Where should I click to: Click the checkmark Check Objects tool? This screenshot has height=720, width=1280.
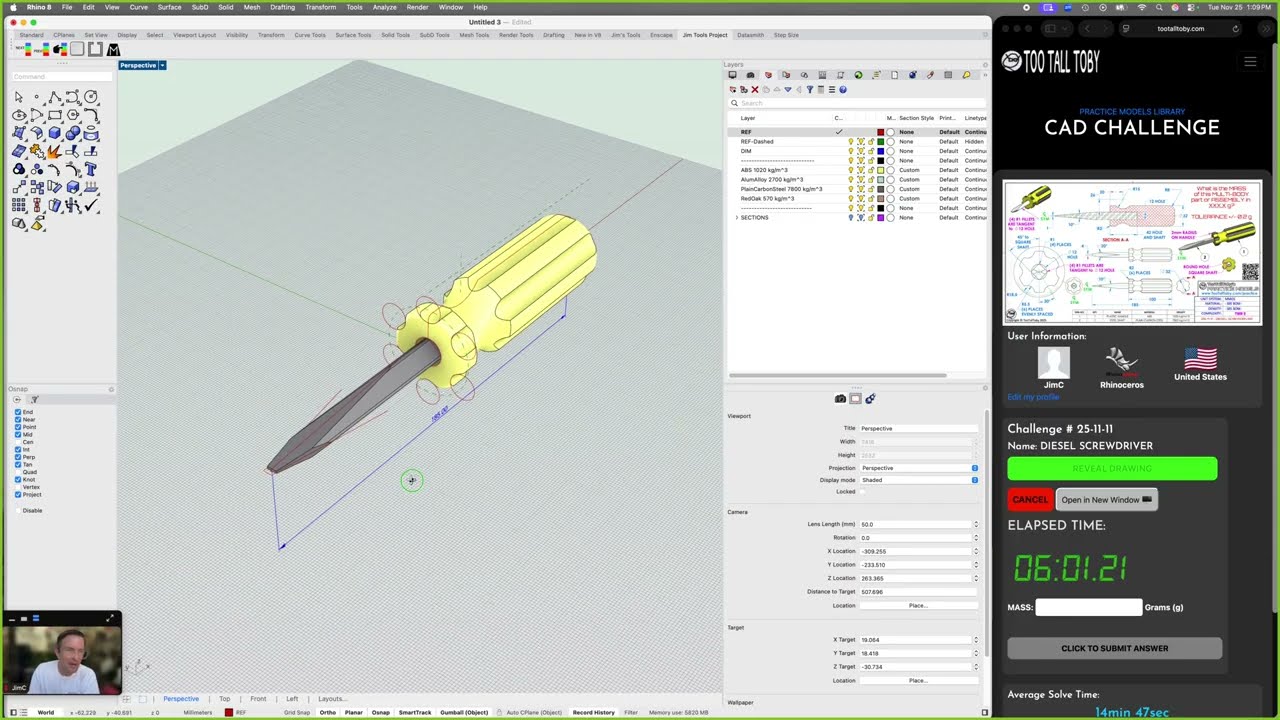click(91, 205)
